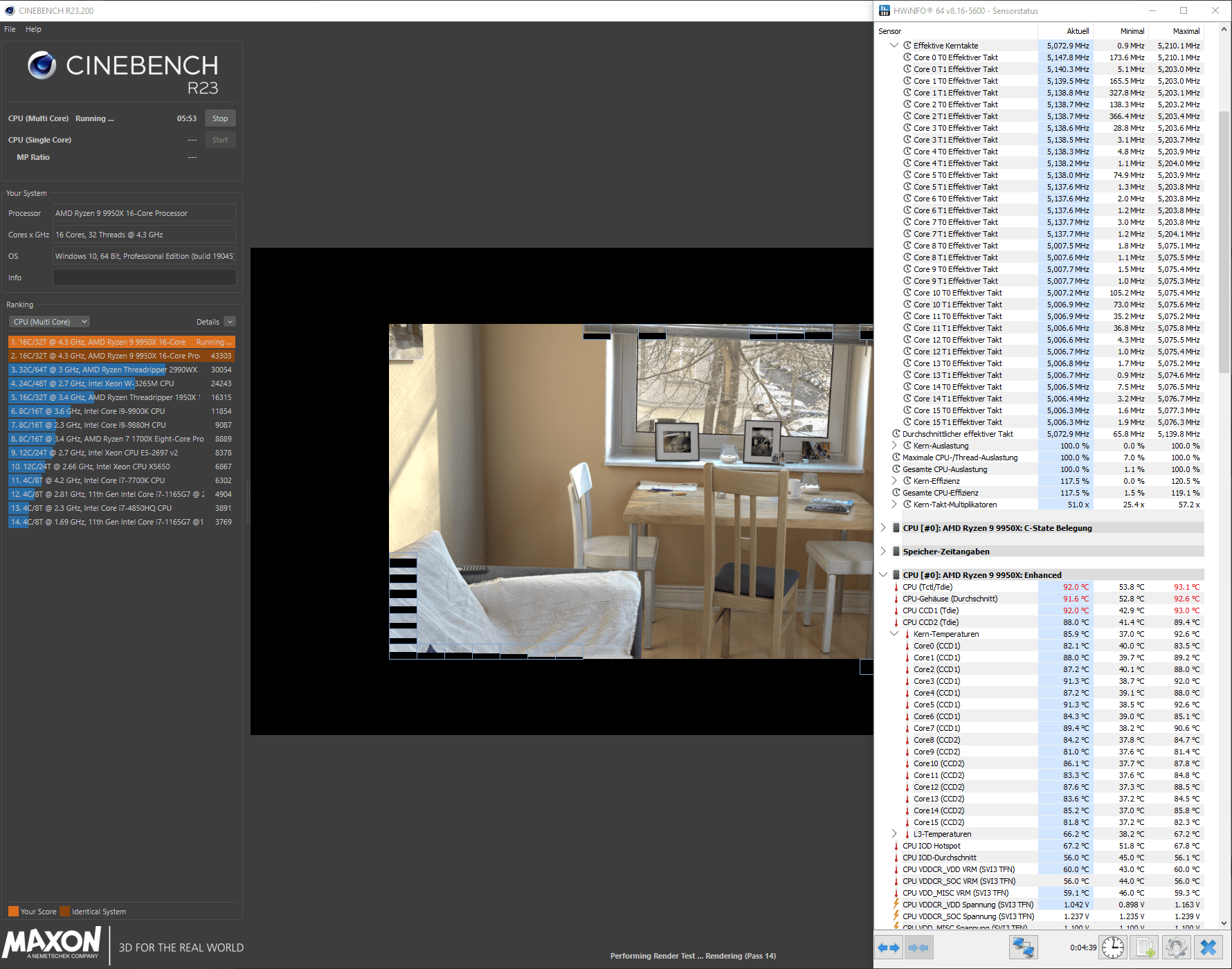This screenshot has width=1232, height=969.
Task: Click the thermometer icon beside CPU (Tctl/Tdie)
Action: (x=896, y=587)
